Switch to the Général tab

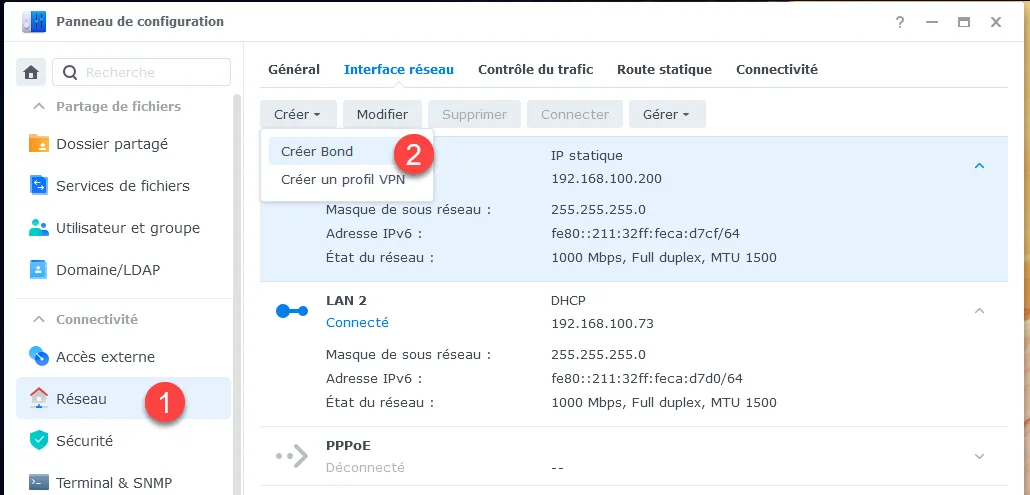click(294, 70)
